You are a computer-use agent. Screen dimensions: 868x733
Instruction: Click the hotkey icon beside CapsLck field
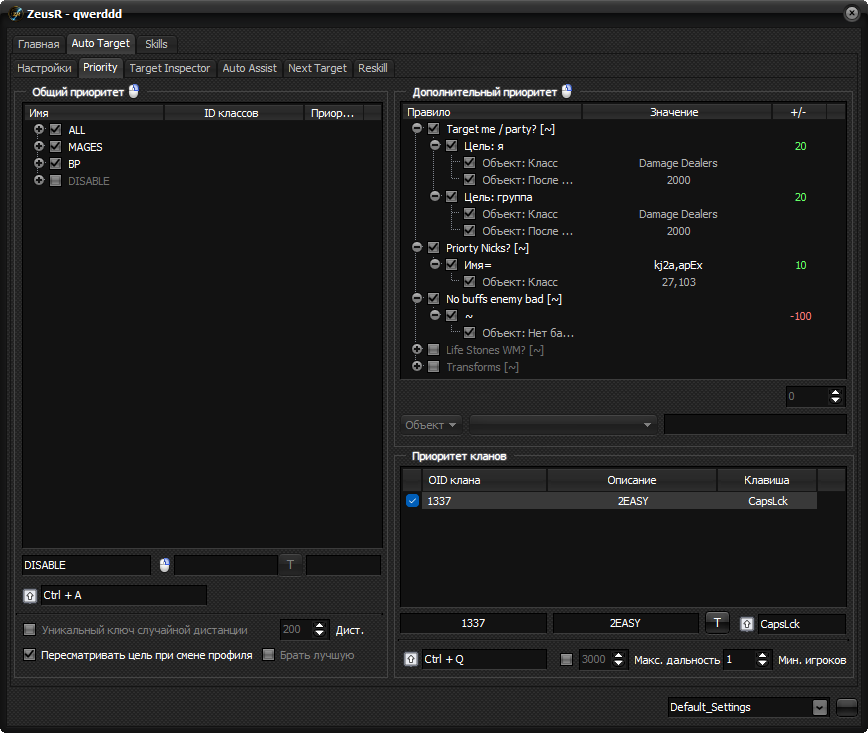coord(747,624)
